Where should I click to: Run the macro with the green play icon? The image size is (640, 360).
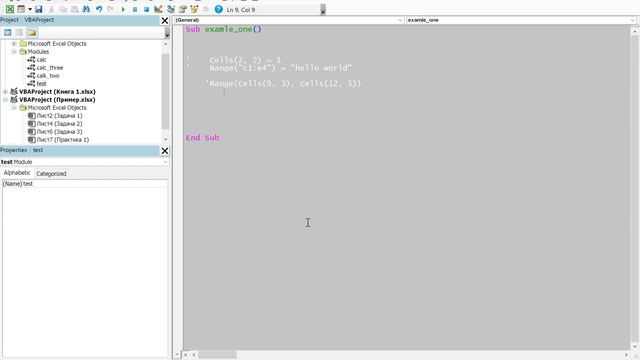(123, 9)
